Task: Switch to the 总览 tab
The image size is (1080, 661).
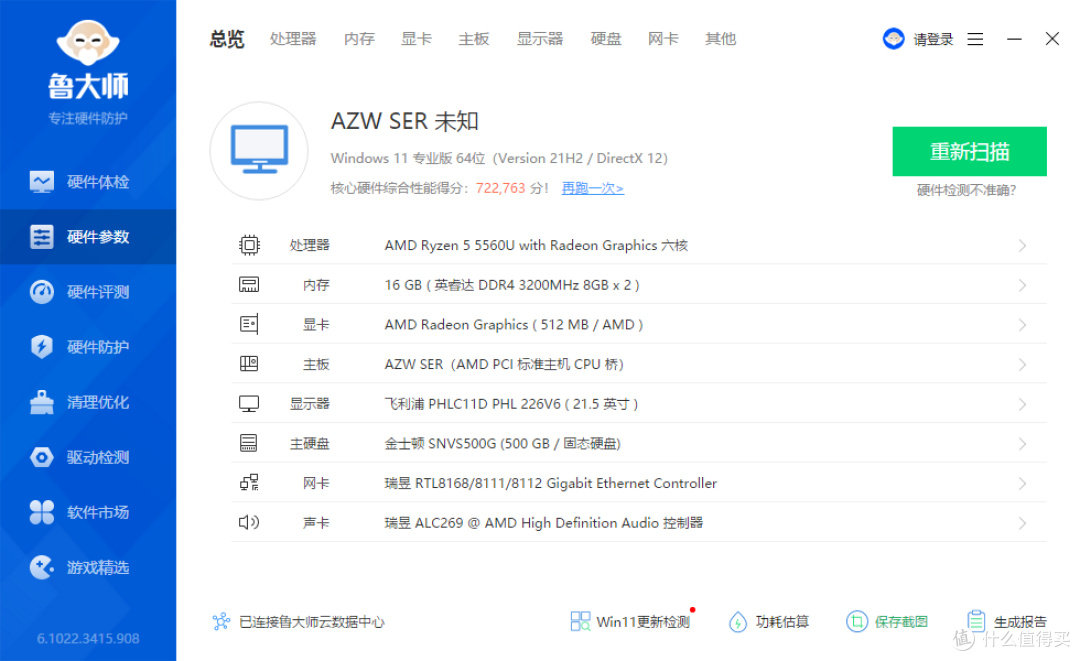Action: tap(227, 39)
